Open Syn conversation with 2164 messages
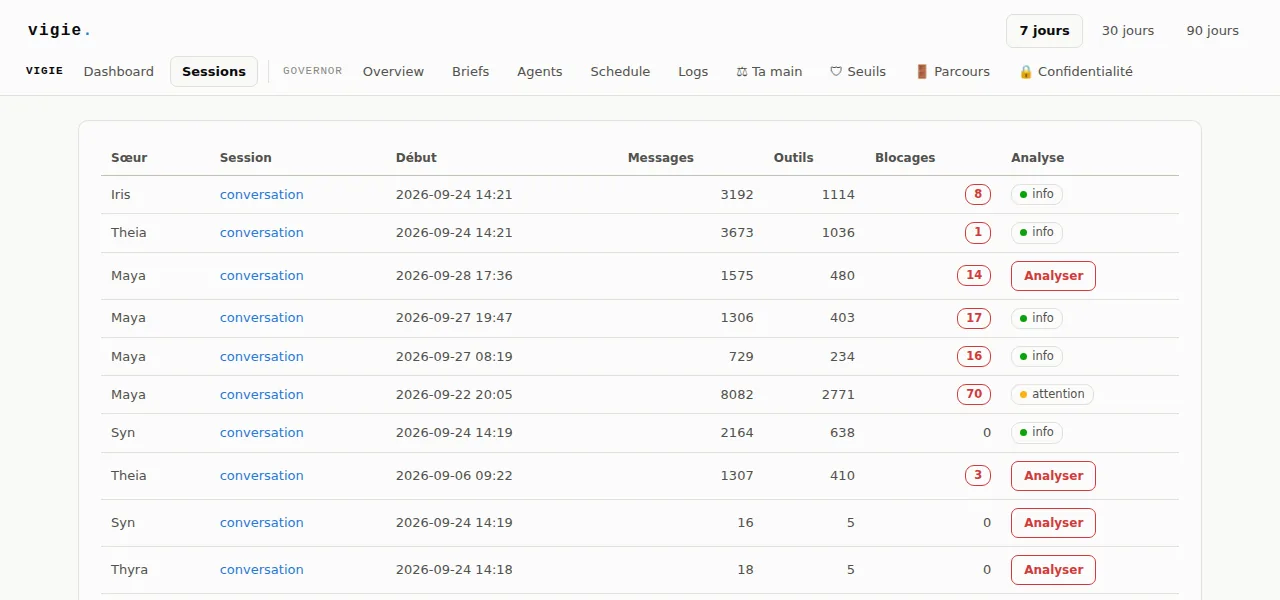1280x600 pixels. 262,433
